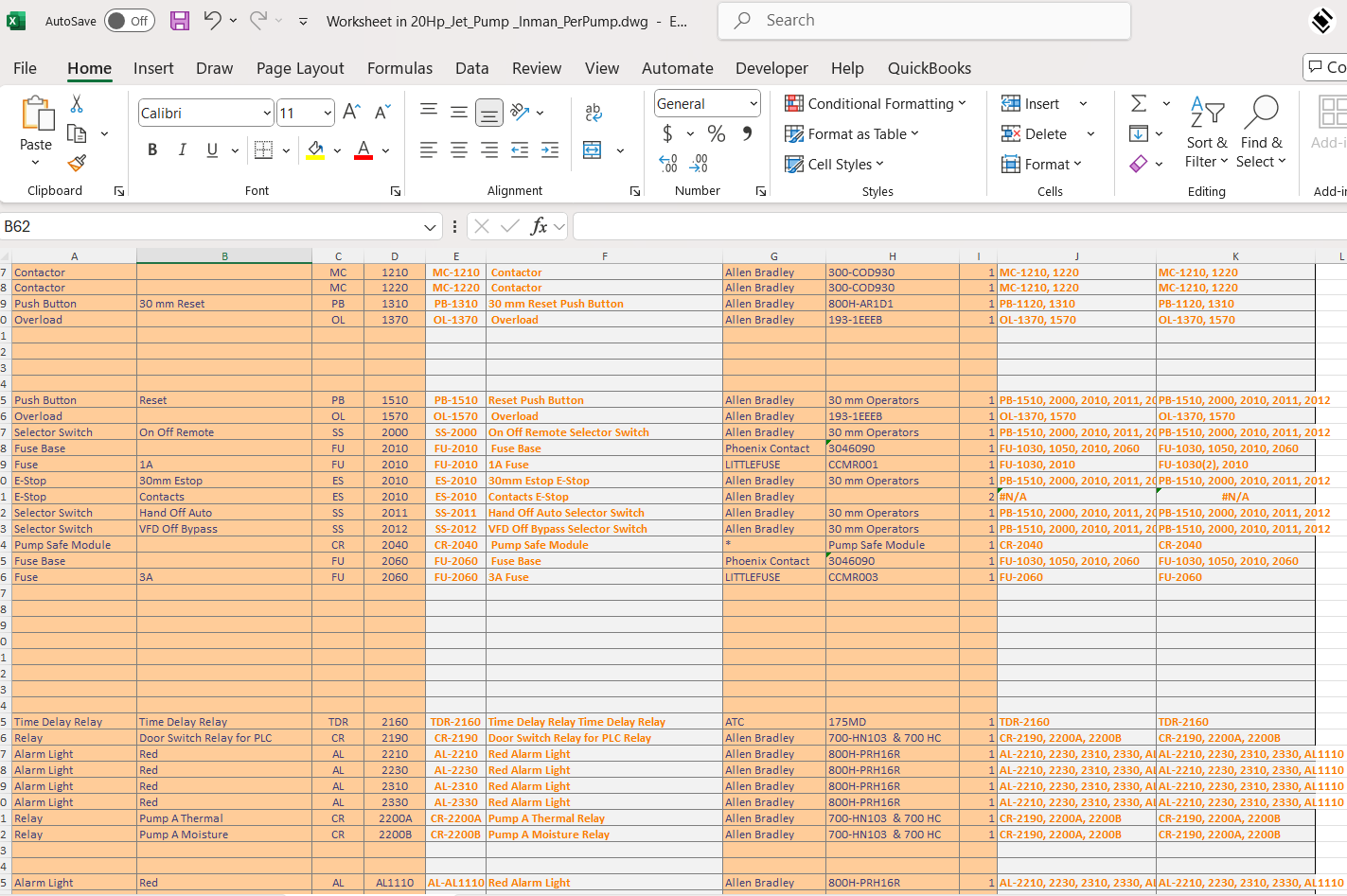Open Conditional Formatting options
This screenshot has width=1347, height=896.
tap(875, 103)
